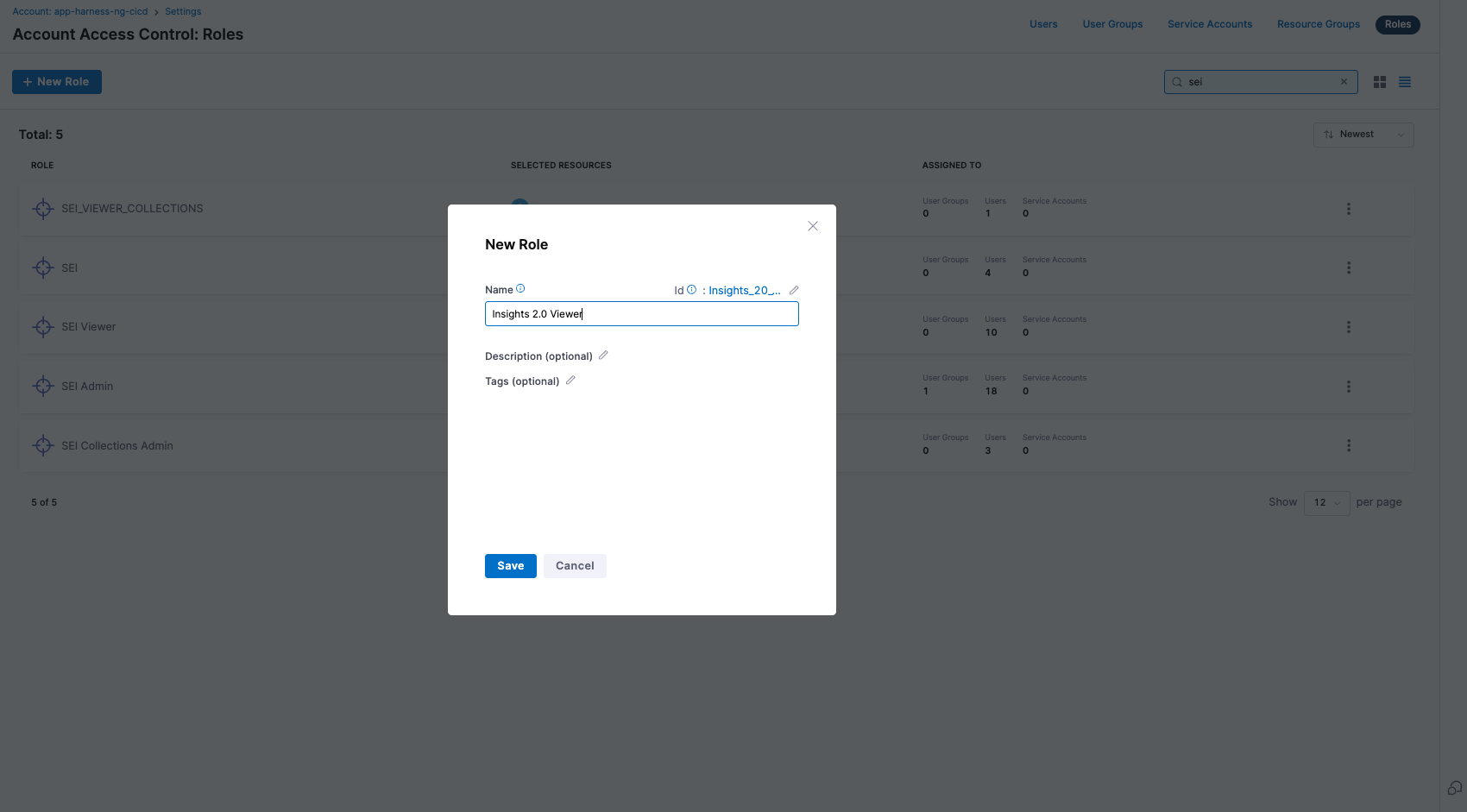Image resolution: width=1467 pixels, height=812 pixels.
Task: Clear the role search field
Action: coord(1344,82)
